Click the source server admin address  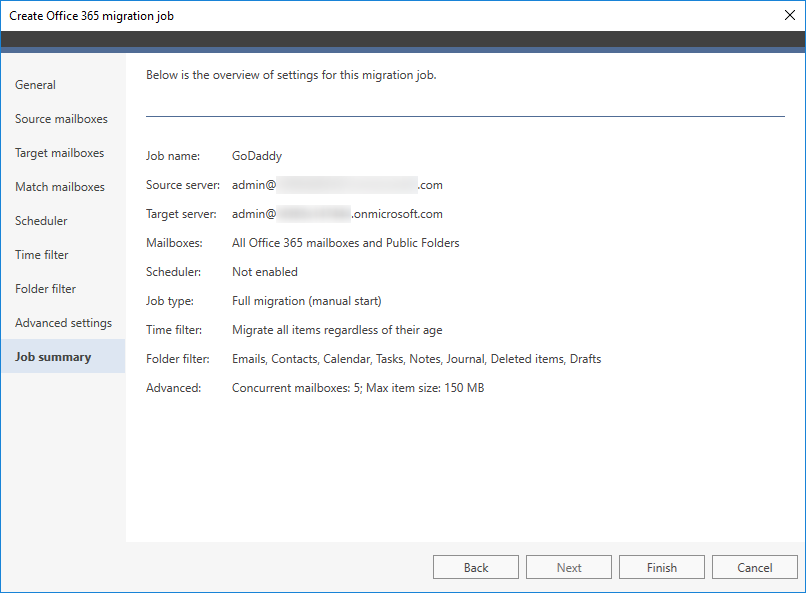pyautogui.click(x=337, y=185)
